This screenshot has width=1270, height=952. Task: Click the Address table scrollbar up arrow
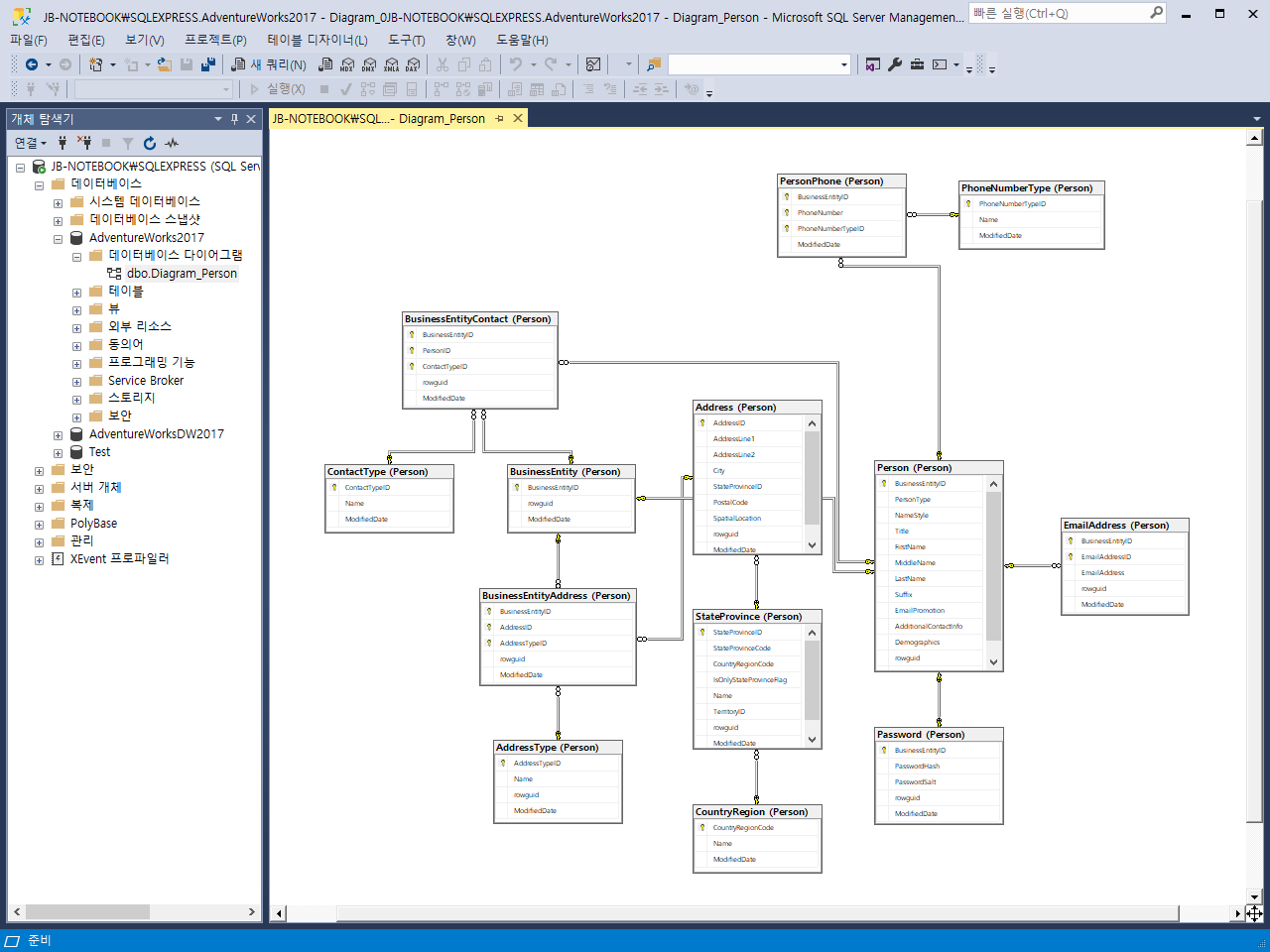point(812,423)
